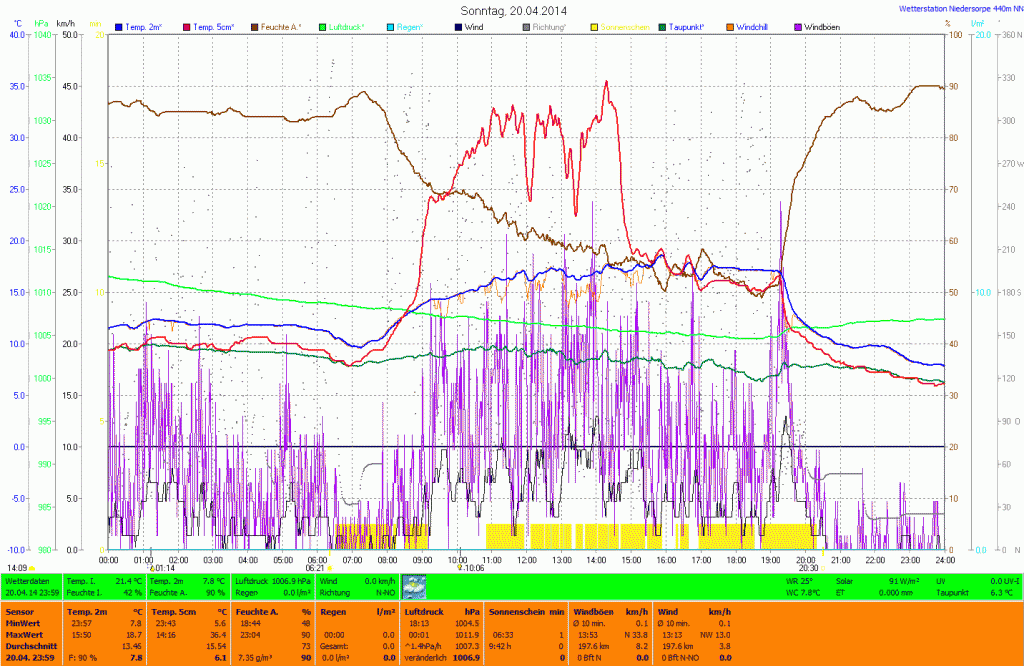Select the Sensor header in orange table

coord(19,610)
